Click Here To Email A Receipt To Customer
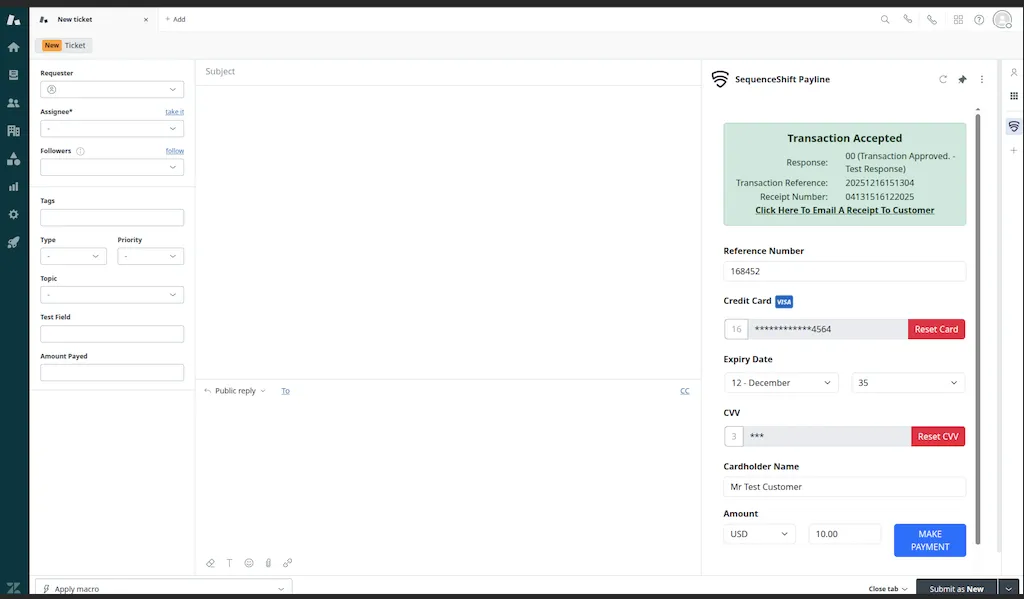Image resolution: width=1024 pixels, height=599 pixels. pyautogui.click(x=844, y=210)
